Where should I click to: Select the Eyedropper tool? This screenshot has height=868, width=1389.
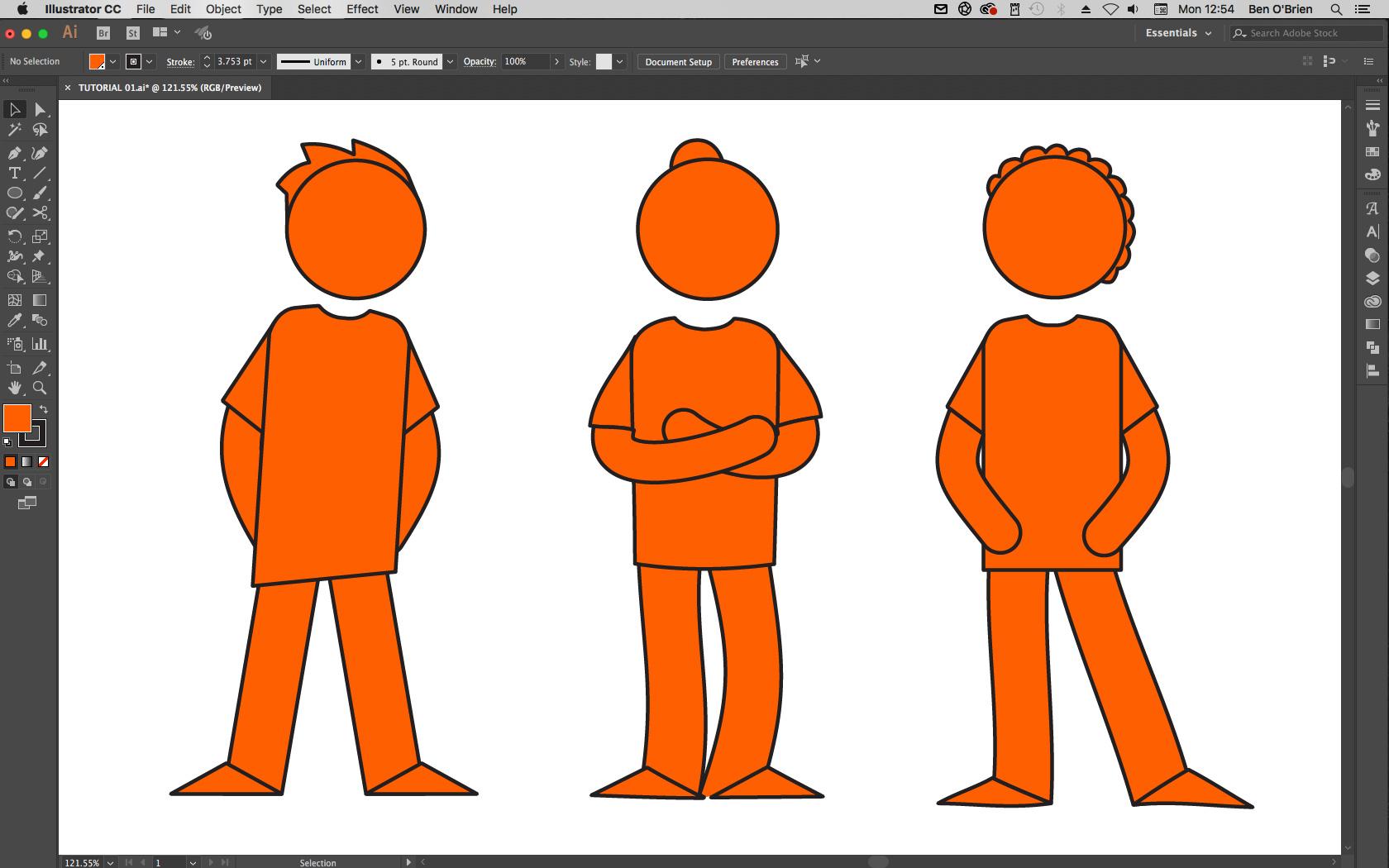click(x=14, y=321)
